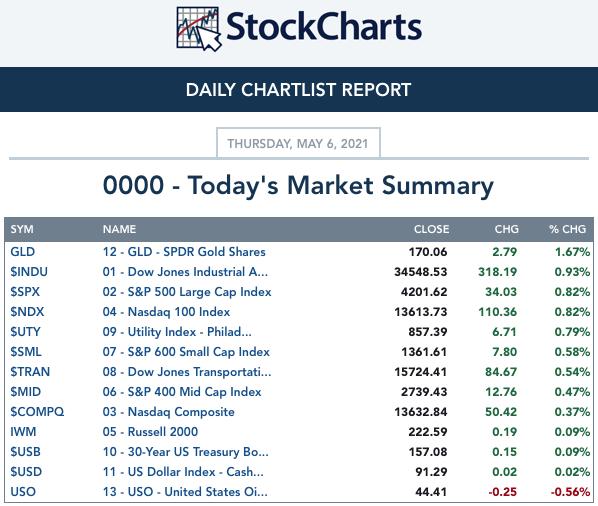Open 10 - 30-Year US Treasury Bond link
The image size is (598, 506).
pyautogui.click(x=185, y=452)
